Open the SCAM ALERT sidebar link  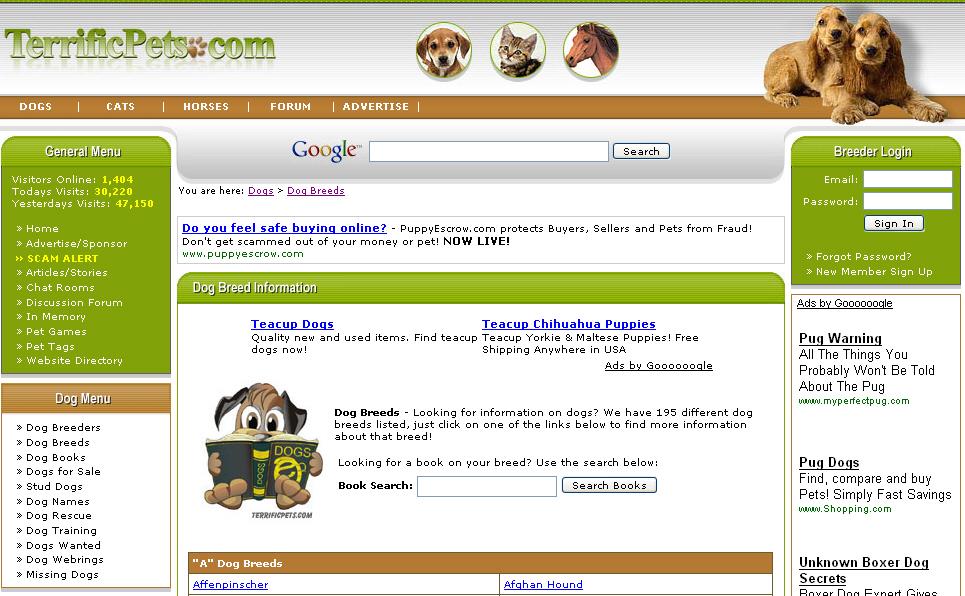click(x=62, y=259)
